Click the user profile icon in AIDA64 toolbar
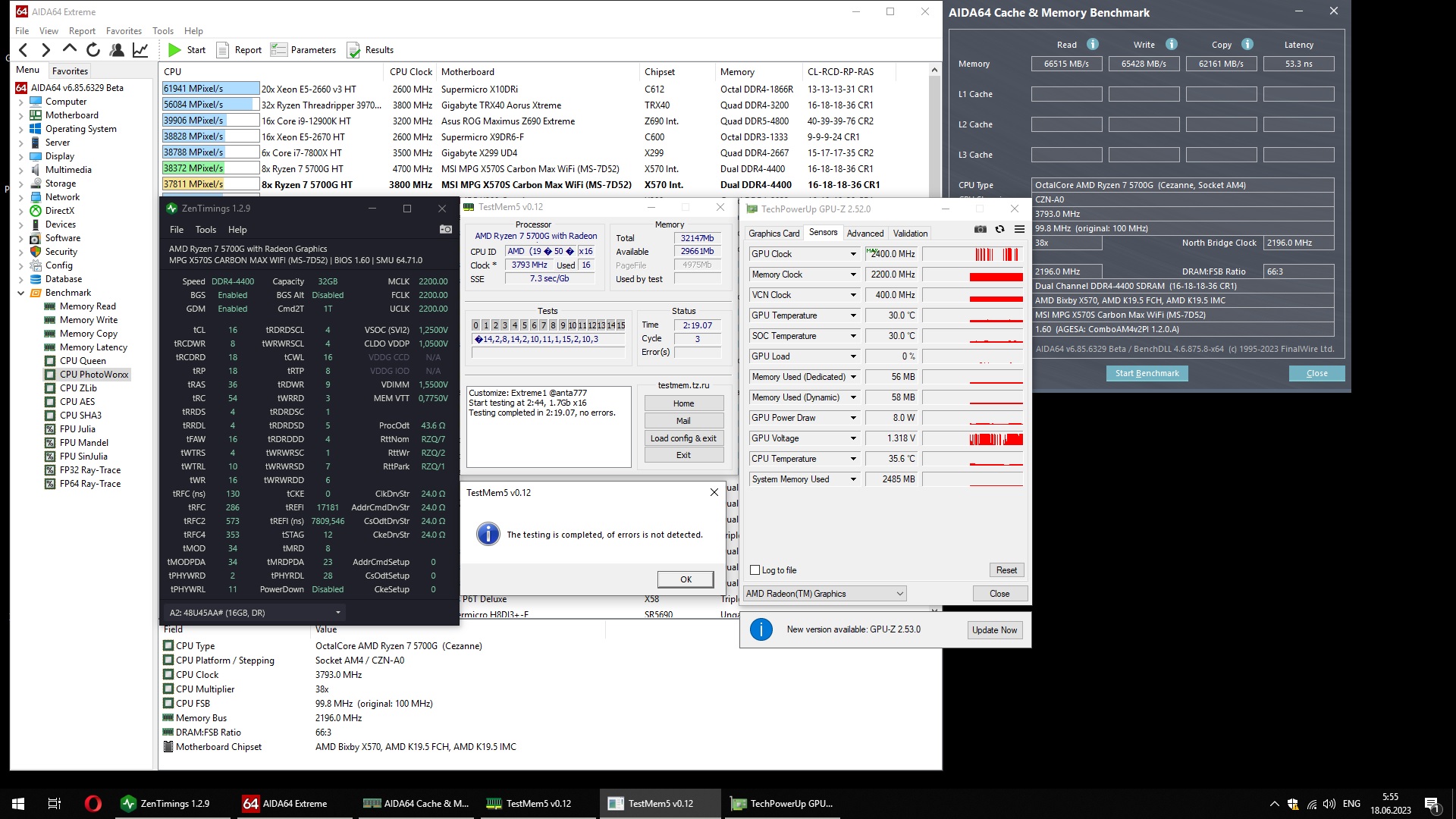Image resolution: width=1456 pixels, height=819 pixels. click(x=117, y=50)
